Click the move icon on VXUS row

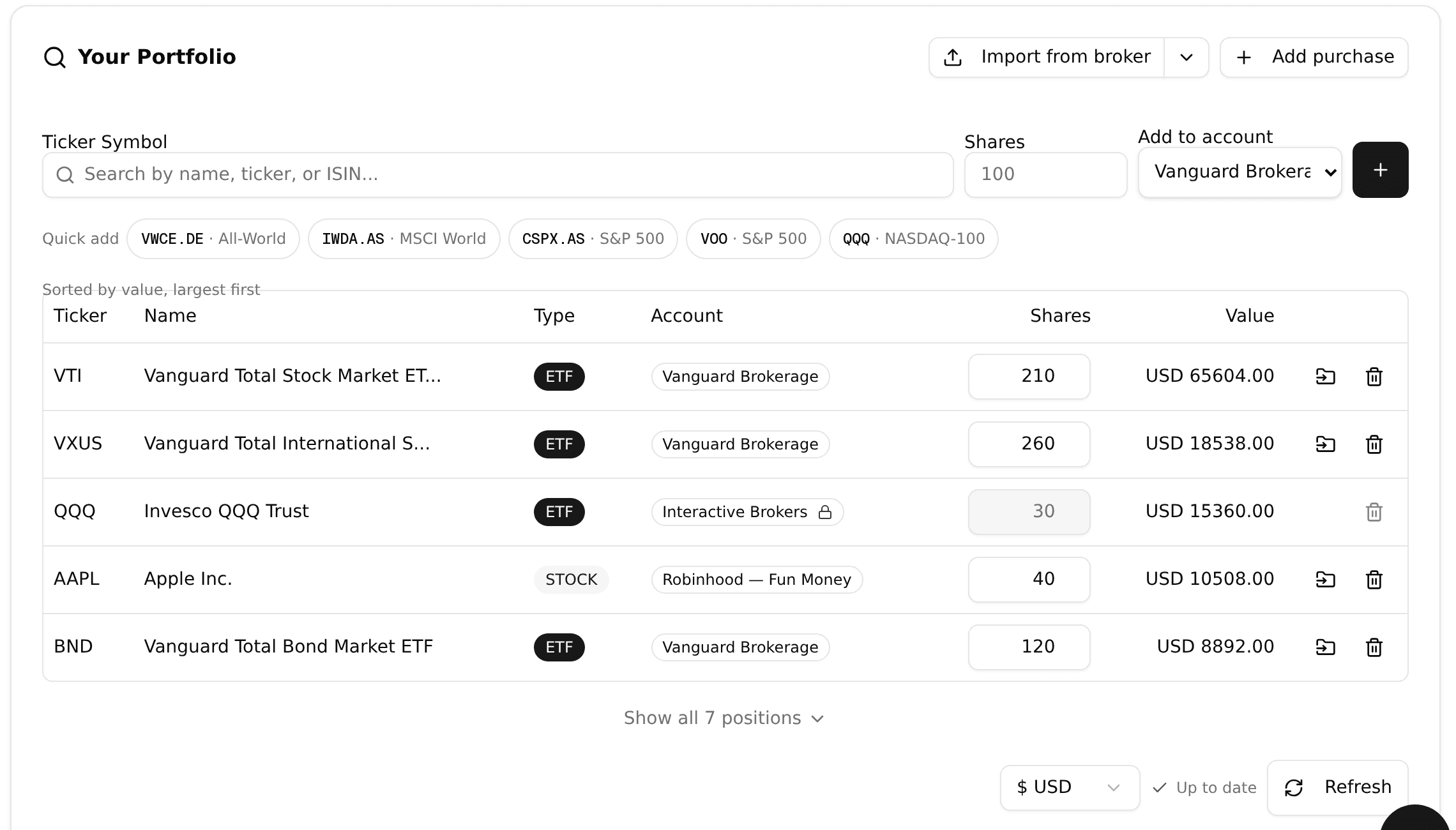pos(1325,444)
